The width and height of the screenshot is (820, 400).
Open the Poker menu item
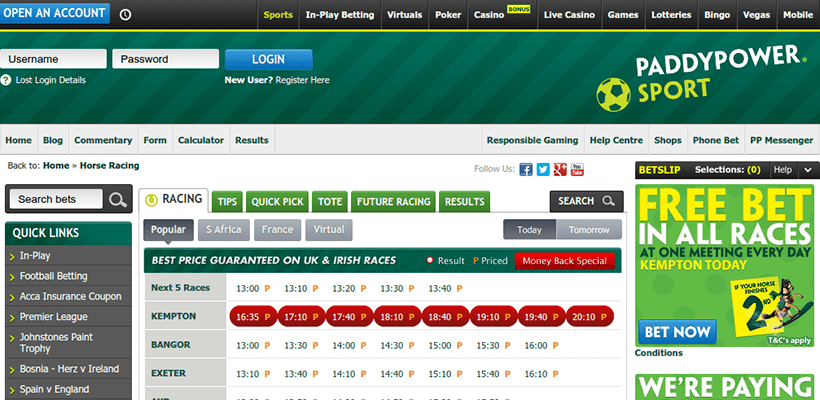coord(448,15)
